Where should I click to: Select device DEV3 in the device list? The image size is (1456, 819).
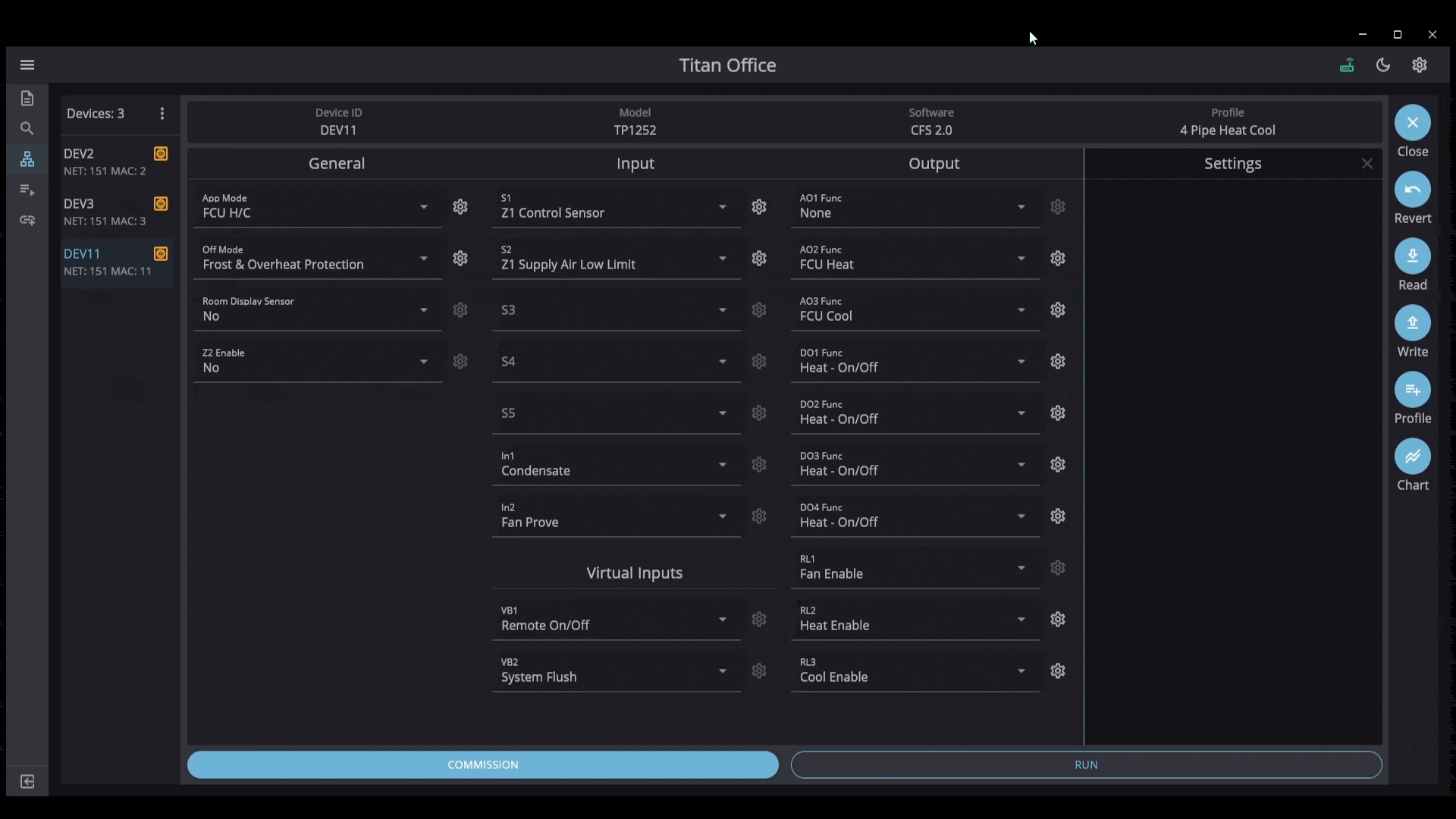tap(106, 211)
